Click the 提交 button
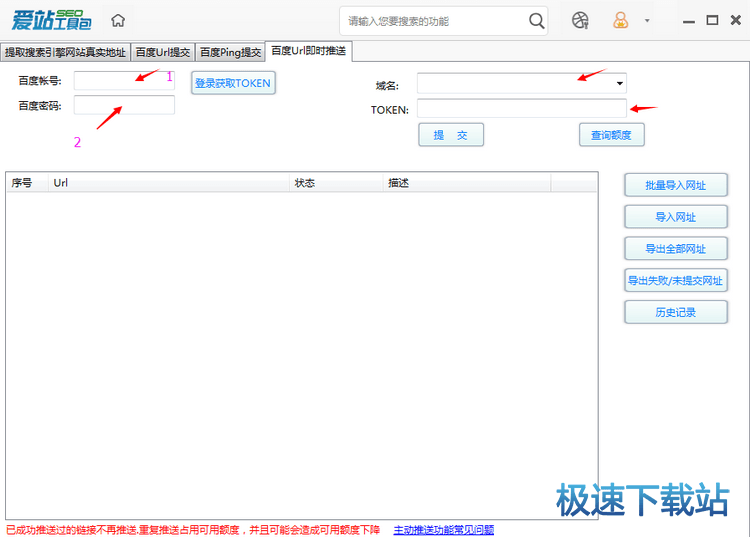Image resolution: width=750 pixels, height=537 pixels. [x=451, y=135]
